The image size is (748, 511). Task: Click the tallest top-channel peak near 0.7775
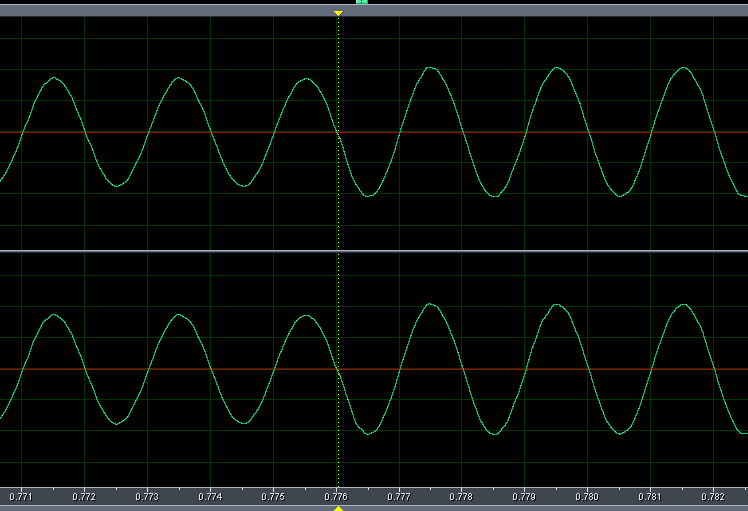(x=430, y=68)
